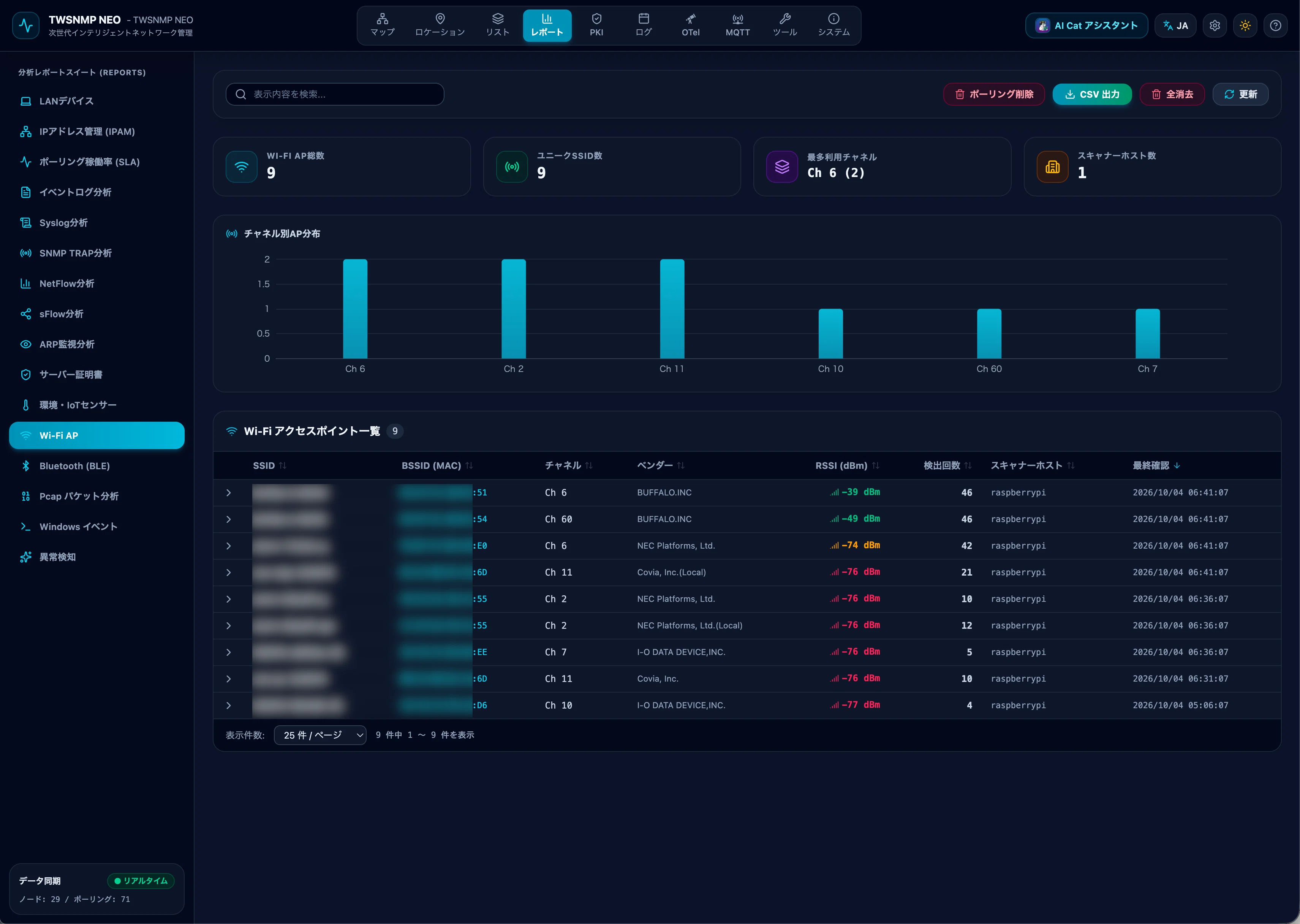Viewport: 1300px width, 924px height.
Task: Expand the row with BSSID ending :E0
Action: click(229, 546)
